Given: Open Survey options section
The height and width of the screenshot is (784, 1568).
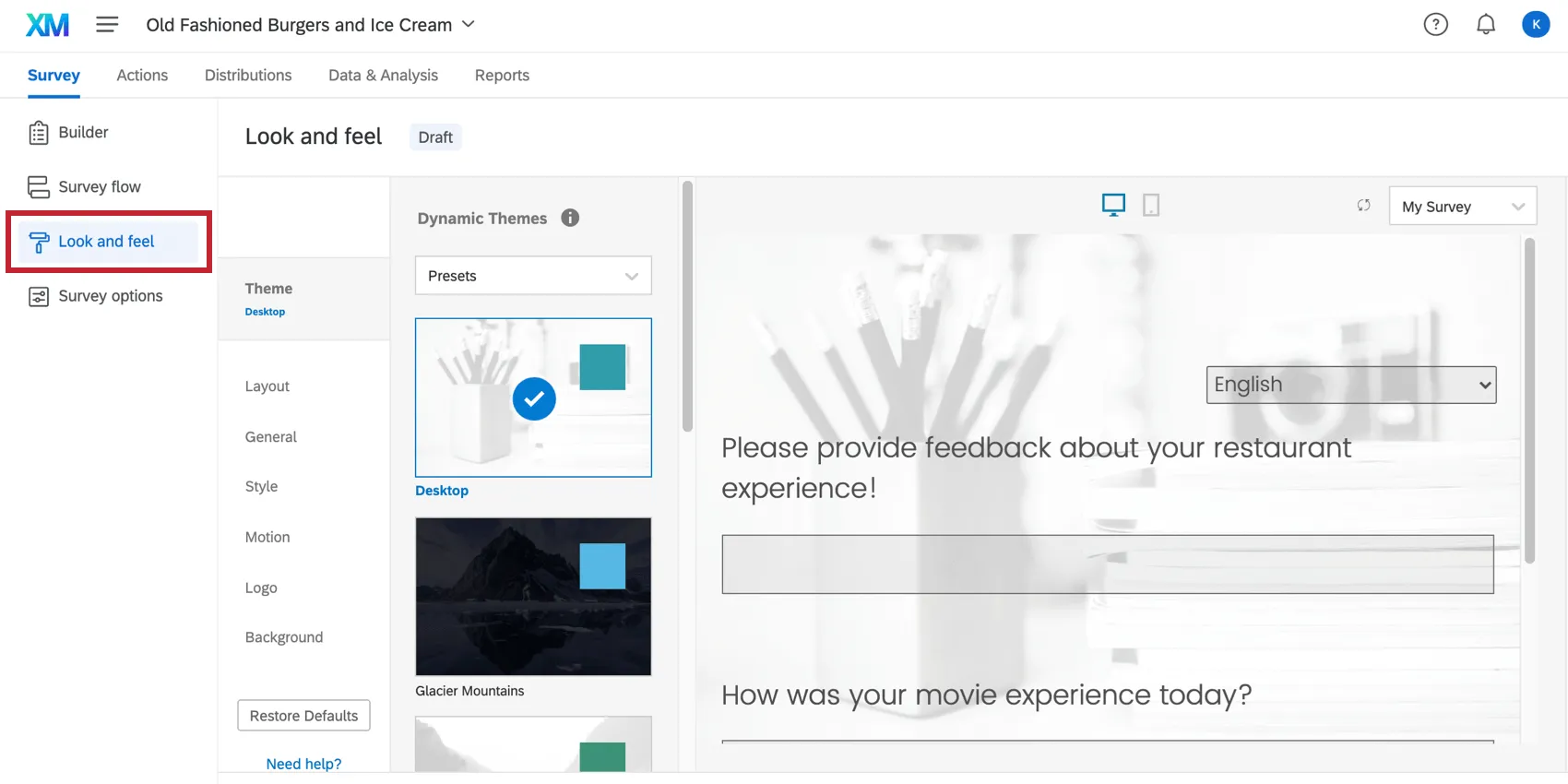Looking at the screenshot, I should [109, 296].
